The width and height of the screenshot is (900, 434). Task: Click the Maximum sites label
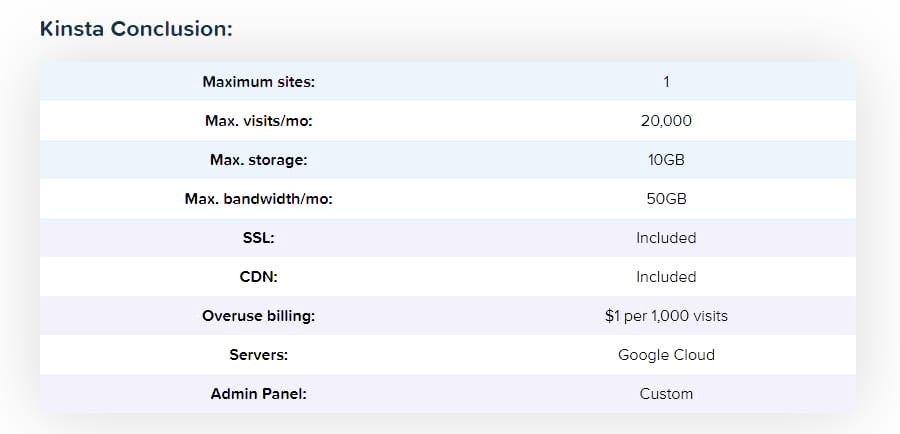258,82
